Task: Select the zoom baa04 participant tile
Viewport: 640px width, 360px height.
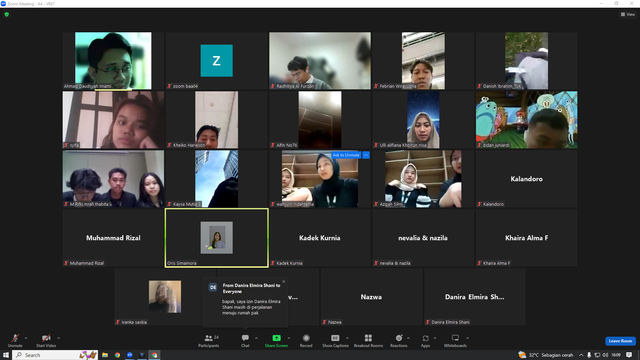Action: pos(216,60)
